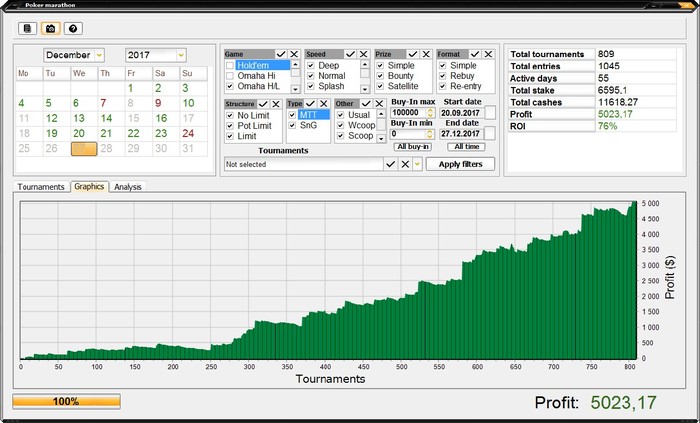This screenshot has width=700, height=423.
Task: Click the camera screenshot toolbar icon
Action: pyautogui.click(x=50, y=29)
